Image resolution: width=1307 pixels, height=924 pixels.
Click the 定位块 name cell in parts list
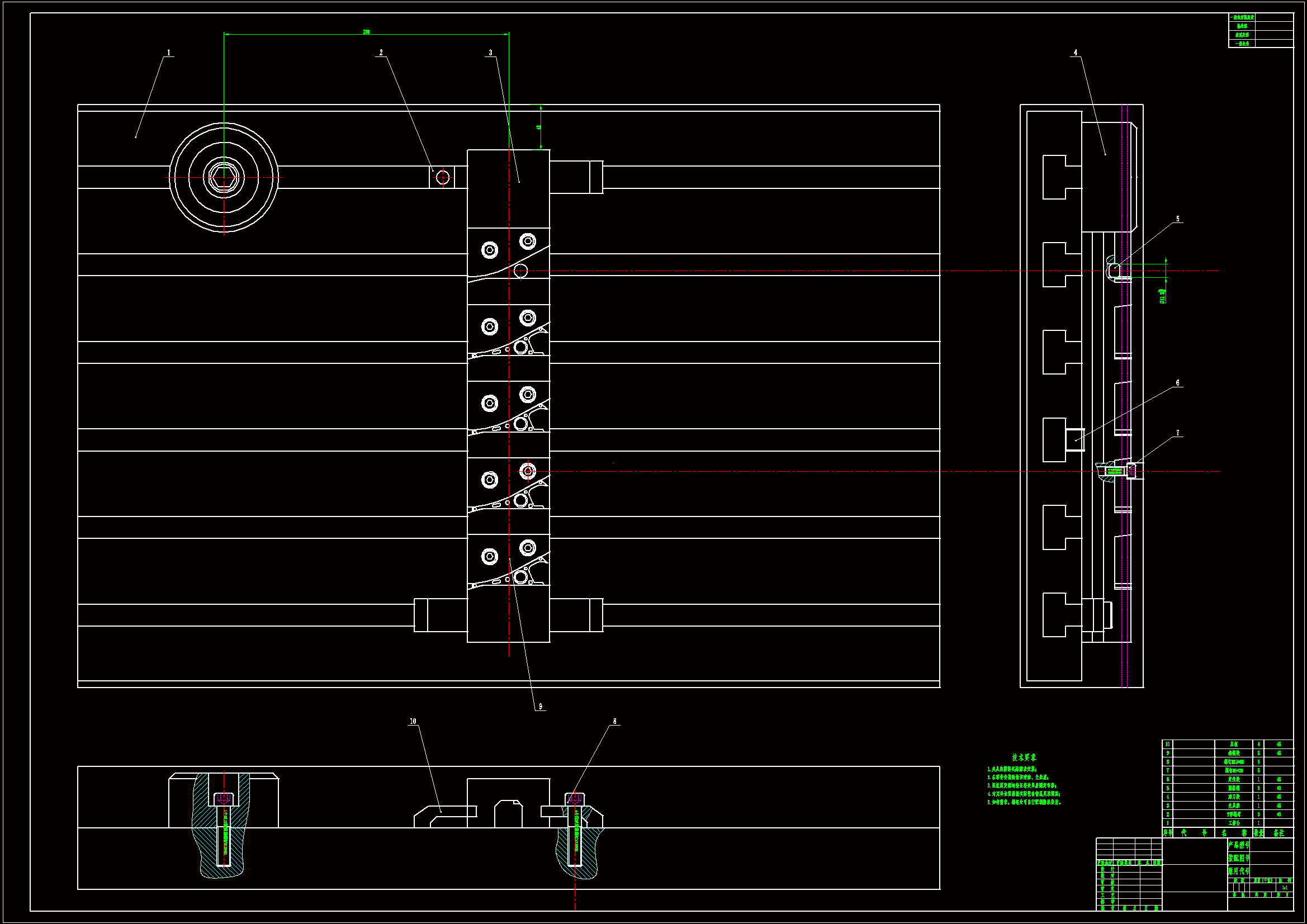(x=1234, y=779)
